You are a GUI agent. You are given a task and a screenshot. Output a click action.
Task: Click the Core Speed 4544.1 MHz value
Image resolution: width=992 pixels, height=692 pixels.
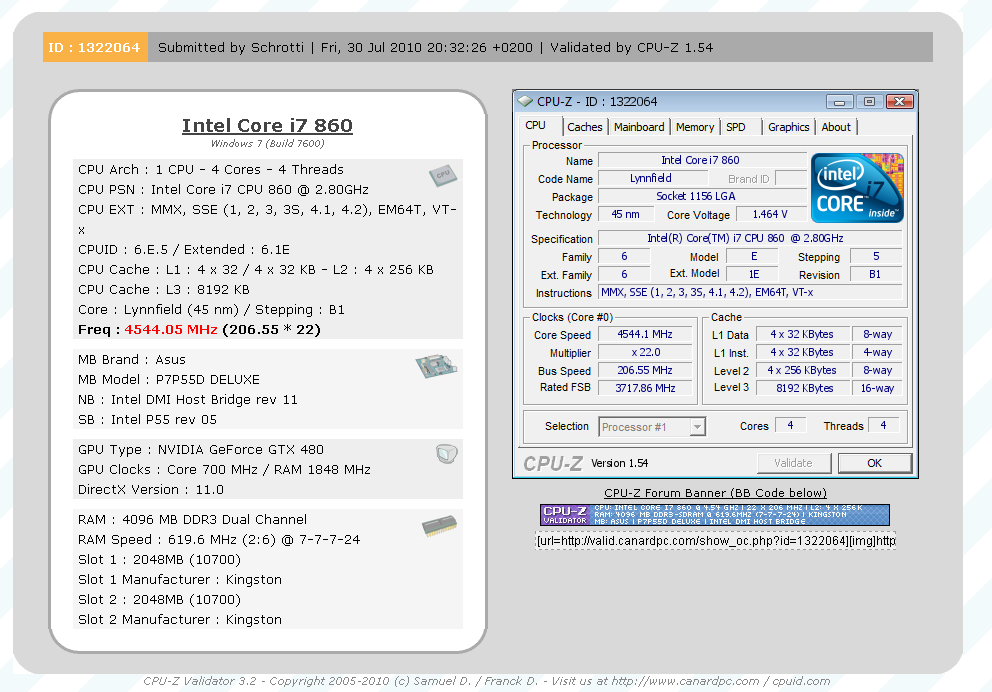coord(645,335)
